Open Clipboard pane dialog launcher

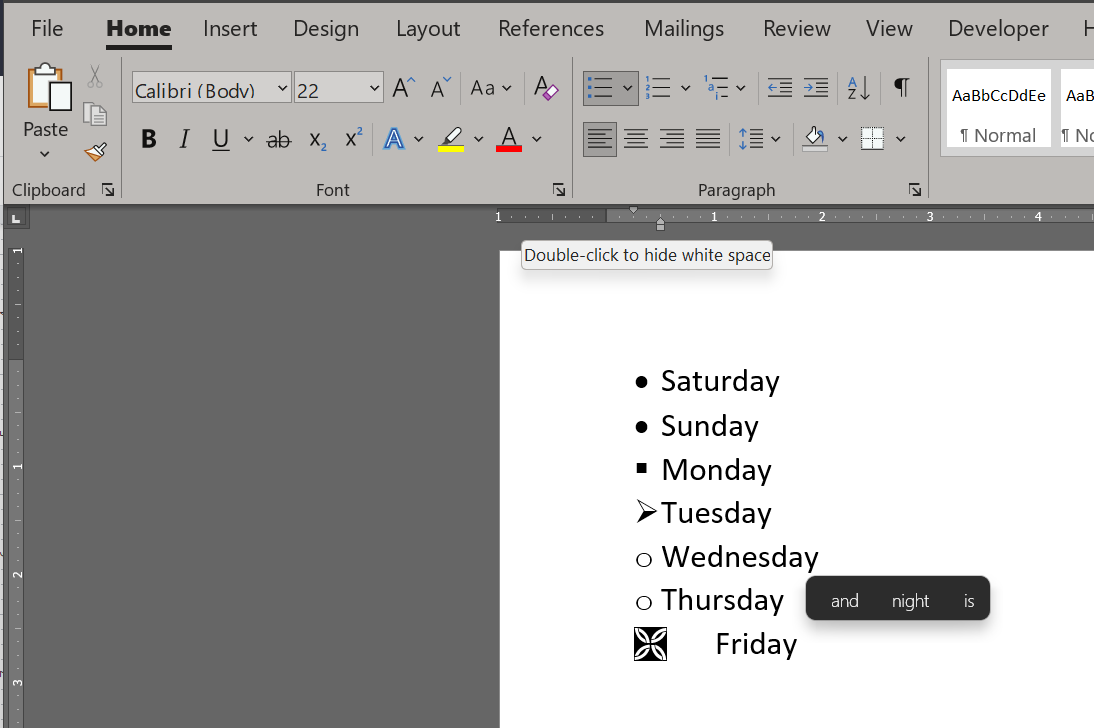click(107, 190)
